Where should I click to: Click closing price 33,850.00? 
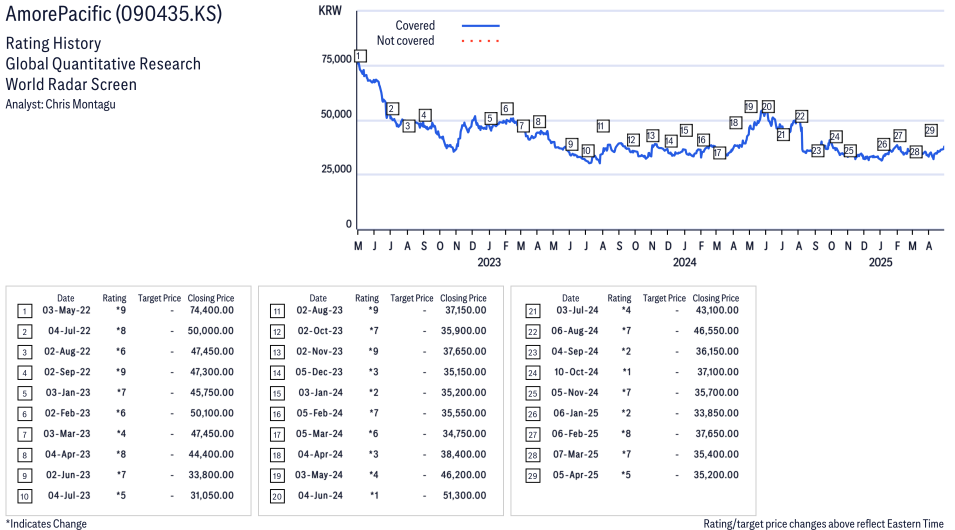click(716, 413)
